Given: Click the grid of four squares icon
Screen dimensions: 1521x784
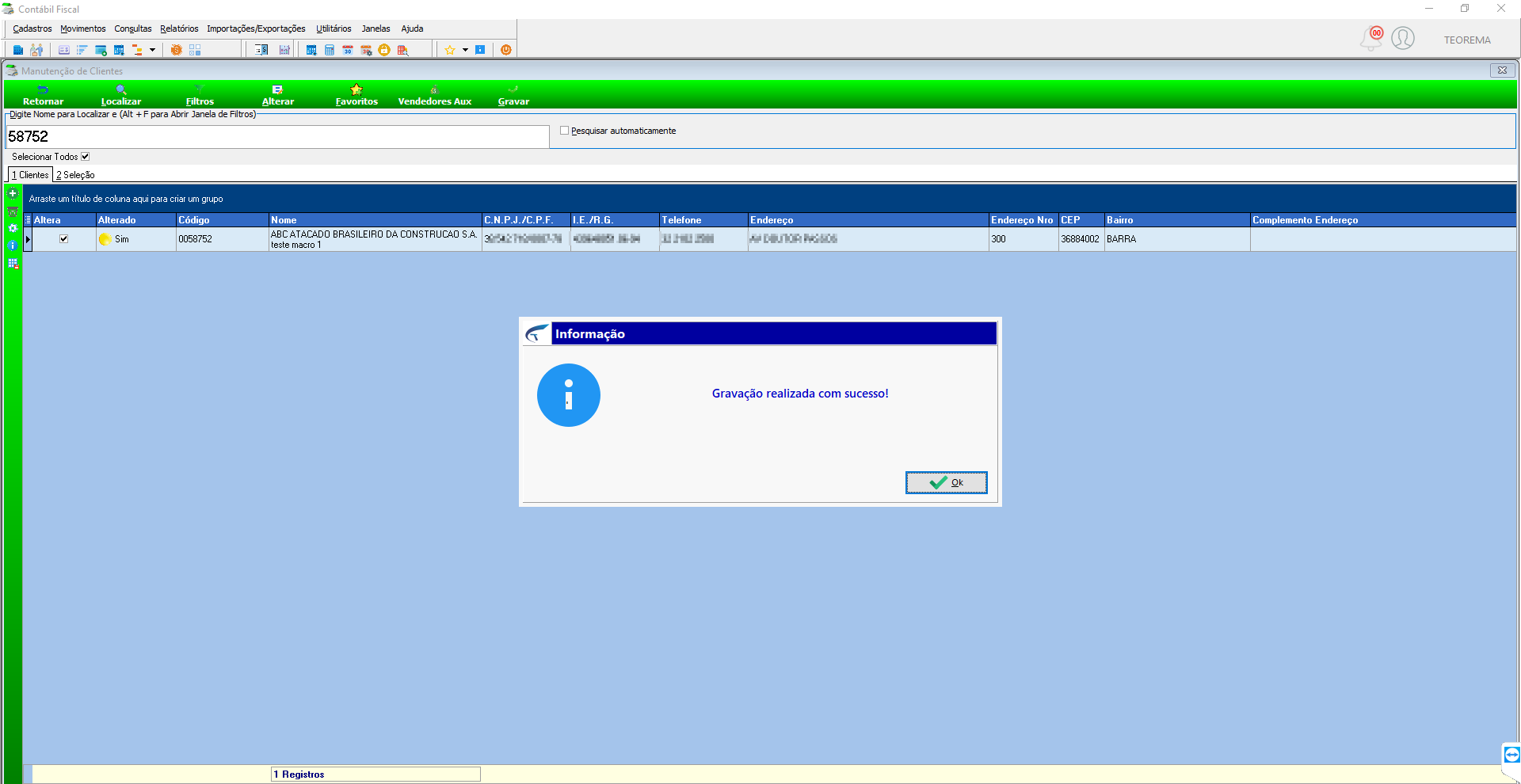Looking at the screenshot, I should tap(195, 50).
